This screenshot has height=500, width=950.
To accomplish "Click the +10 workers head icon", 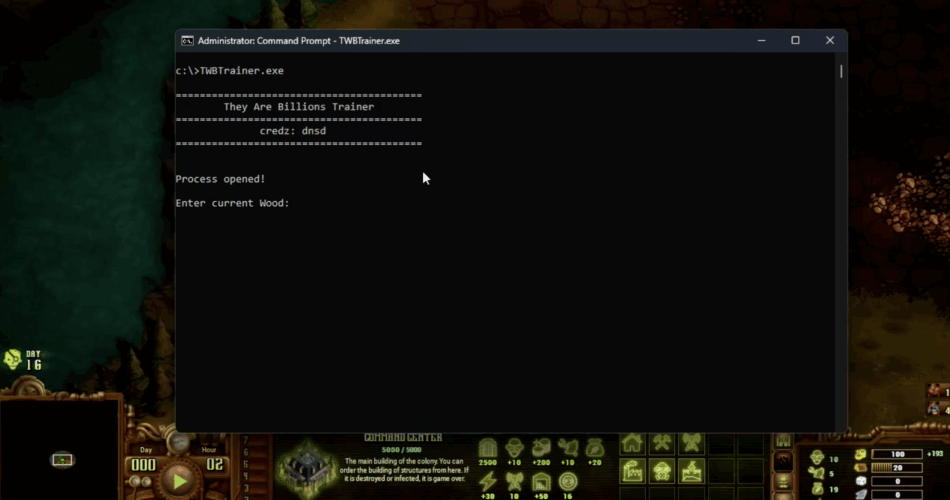I will pyautogui.click(x=514, y=448).
